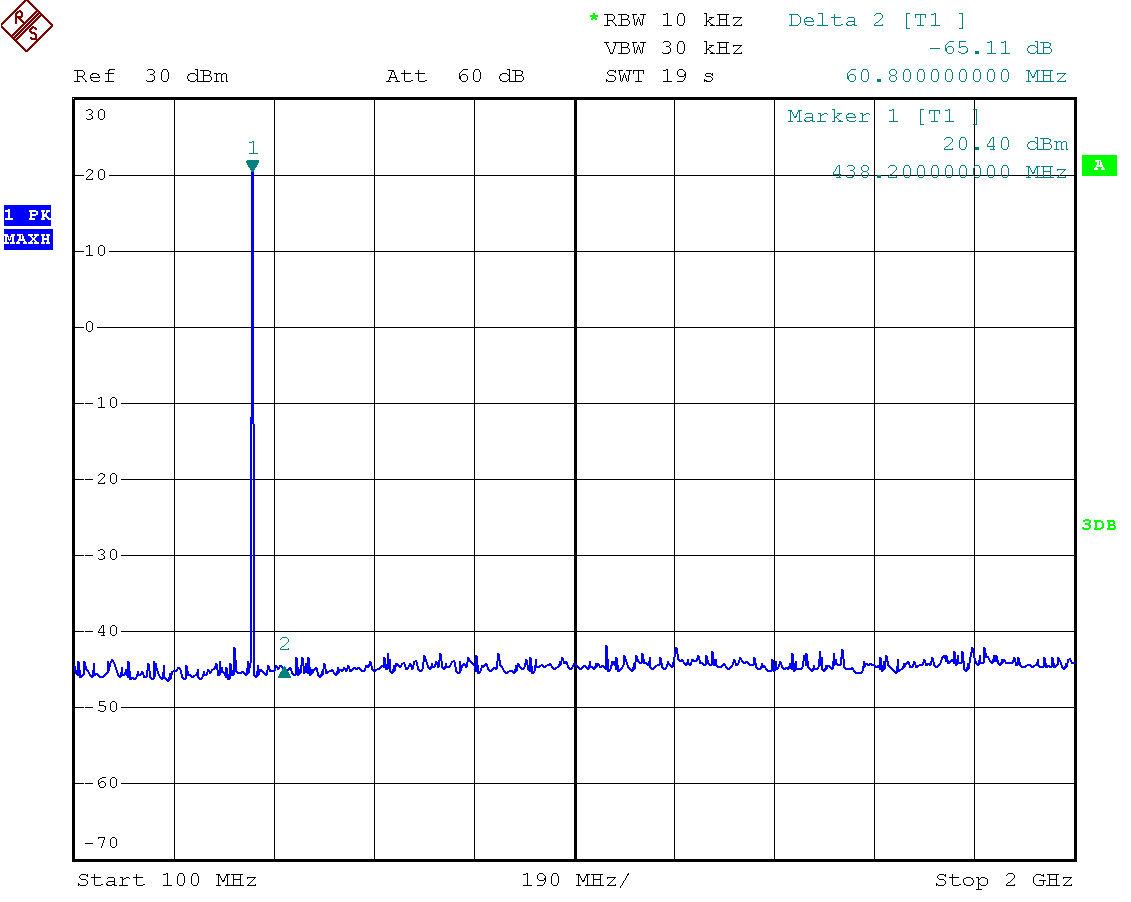The image size is (1131, 902).
Task: Toggle the MAXH max hold badge
Action: [x=28, y=240]
